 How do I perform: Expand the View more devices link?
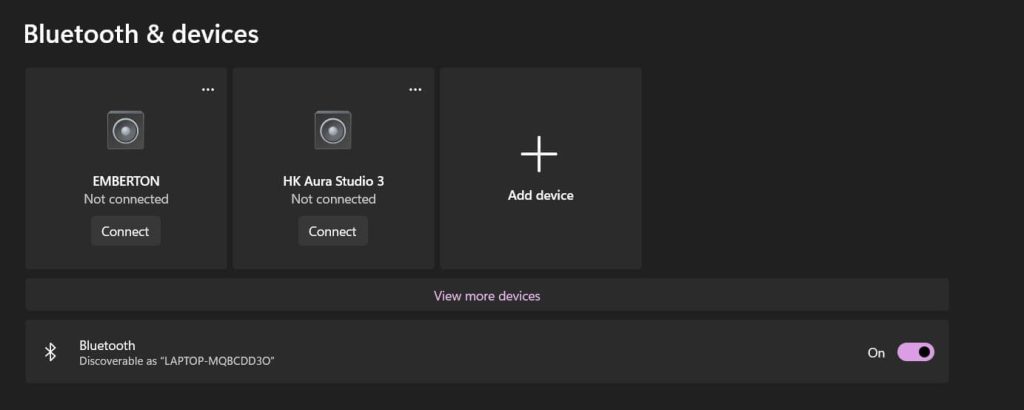(x=487, y=296)
